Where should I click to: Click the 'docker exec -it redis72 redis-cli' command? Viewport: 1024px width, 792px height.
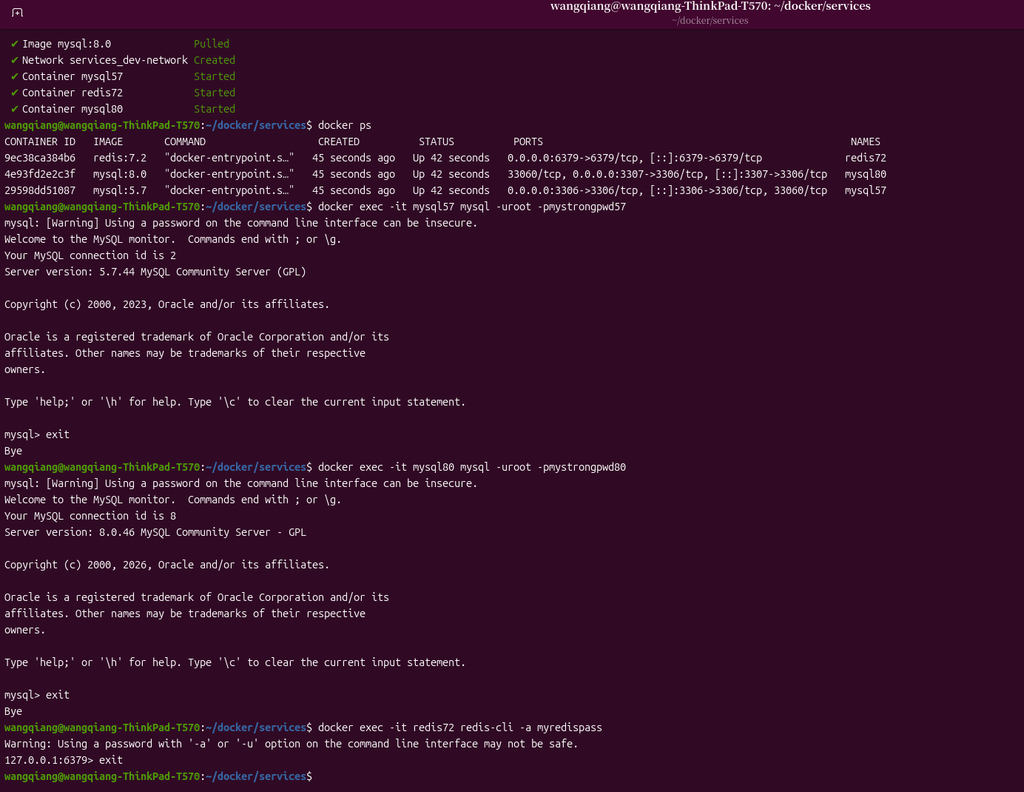(460, 727)
